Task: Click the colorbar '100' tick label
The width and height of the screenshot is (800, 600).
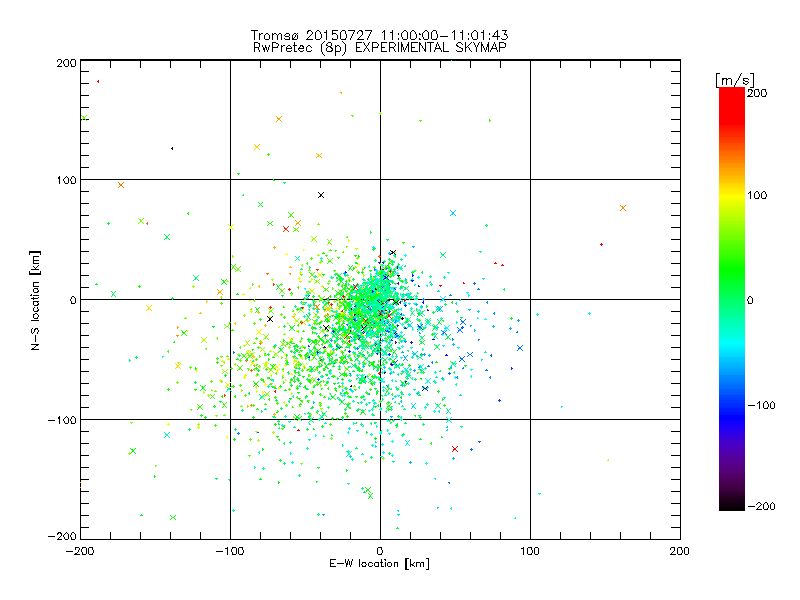Action: click(x=757, y=195)
